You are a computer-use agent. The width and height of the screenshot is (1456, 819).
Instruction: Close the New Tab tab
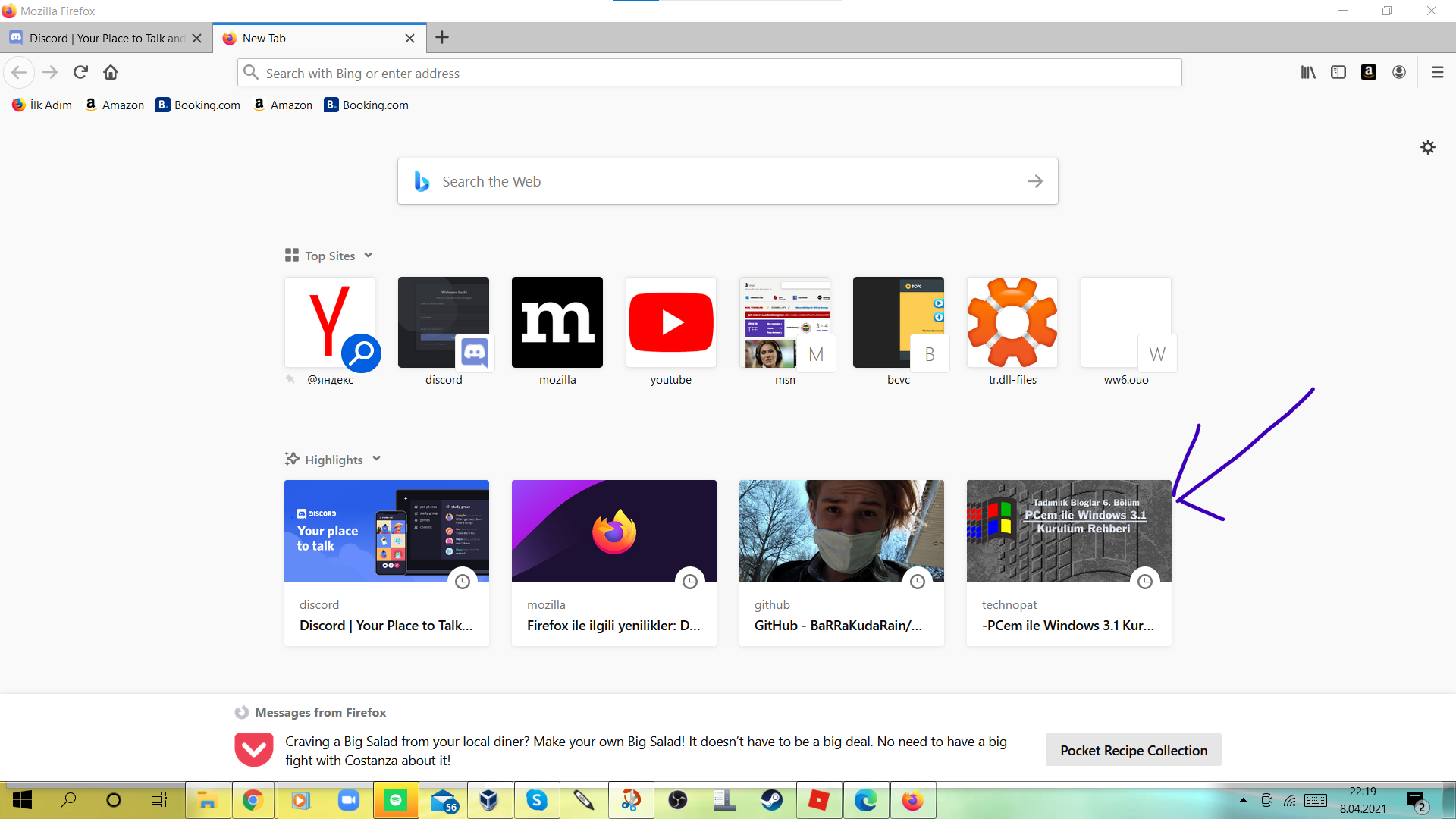(x=409, y=38)
